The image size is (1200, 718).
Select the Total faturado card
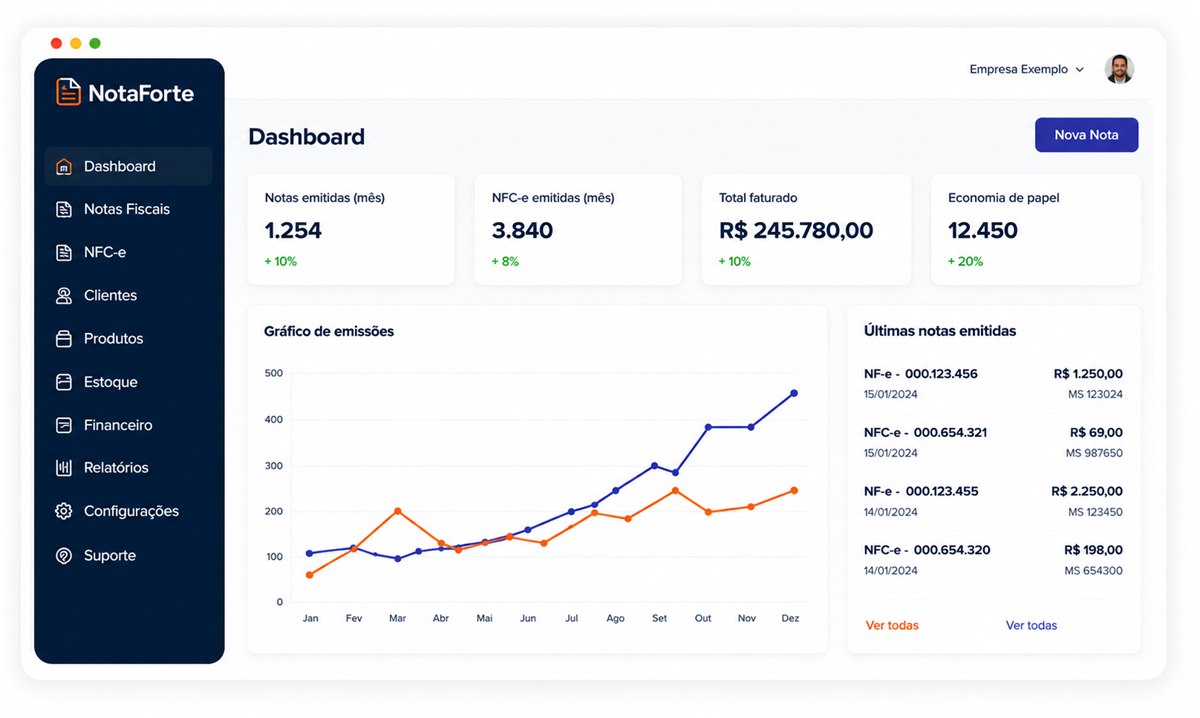(806, 230)
